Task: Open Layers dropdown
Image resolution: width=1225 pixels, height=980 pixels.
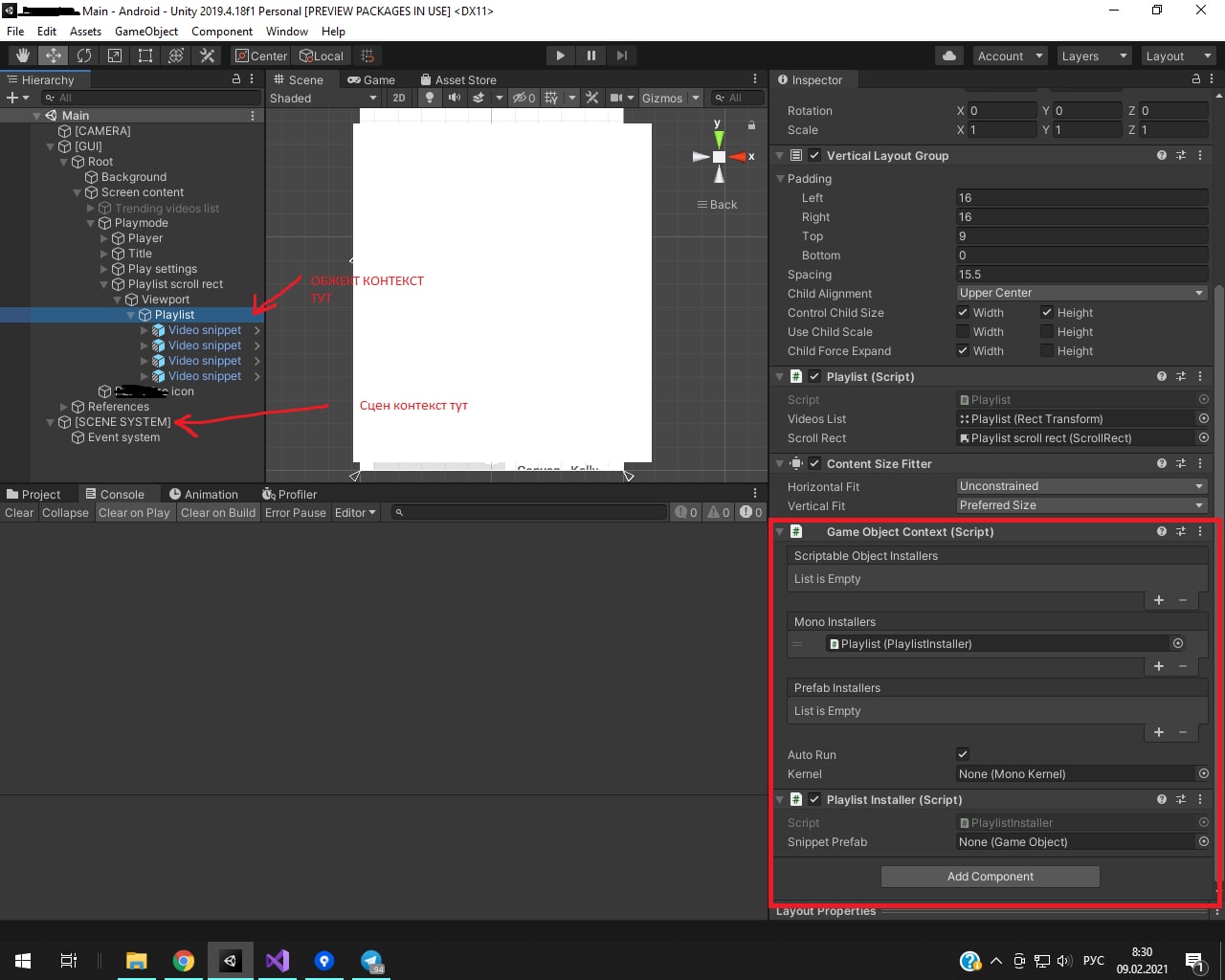Action: 1094,56
